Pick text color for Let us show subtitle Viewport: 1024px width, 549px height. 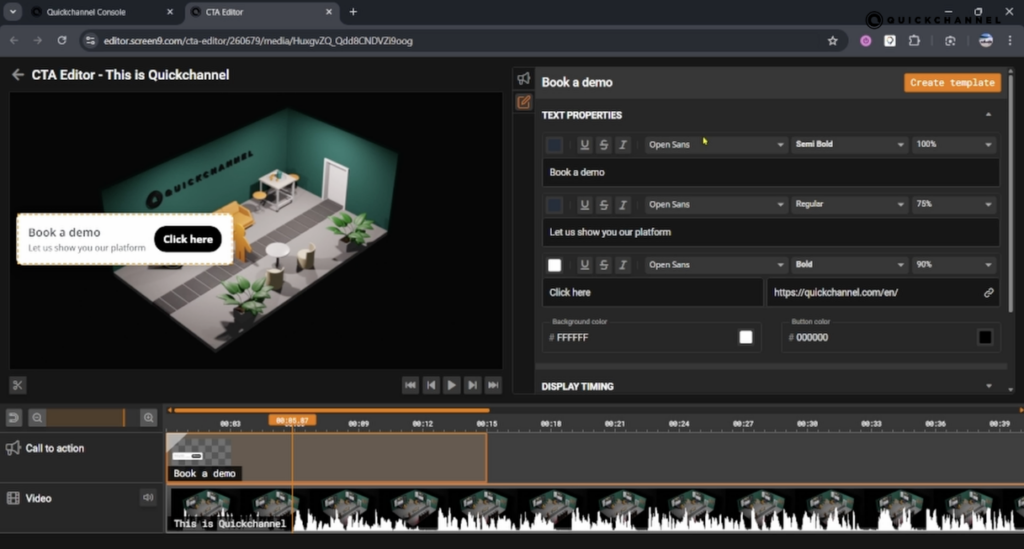click(x=554, y=205)
